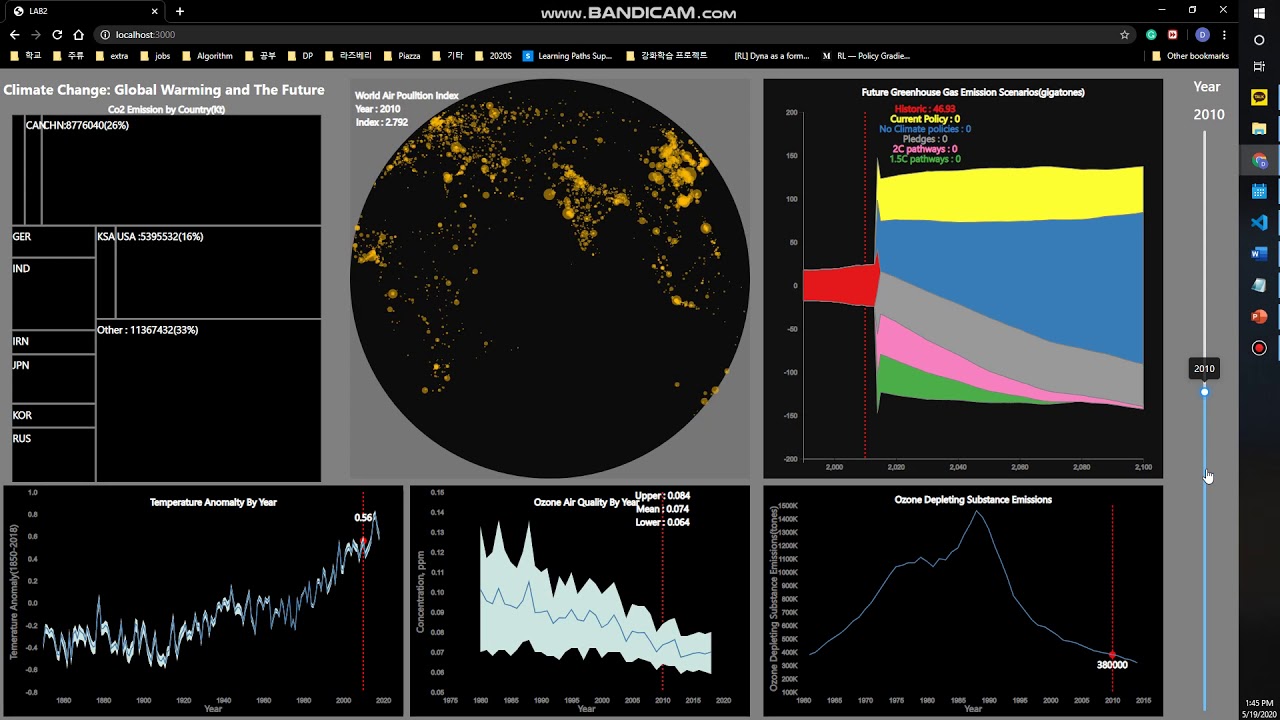Open the Algorithm bookmark folder
Image resolution: width=1280 pixels, height=720 pixels.
207,56
